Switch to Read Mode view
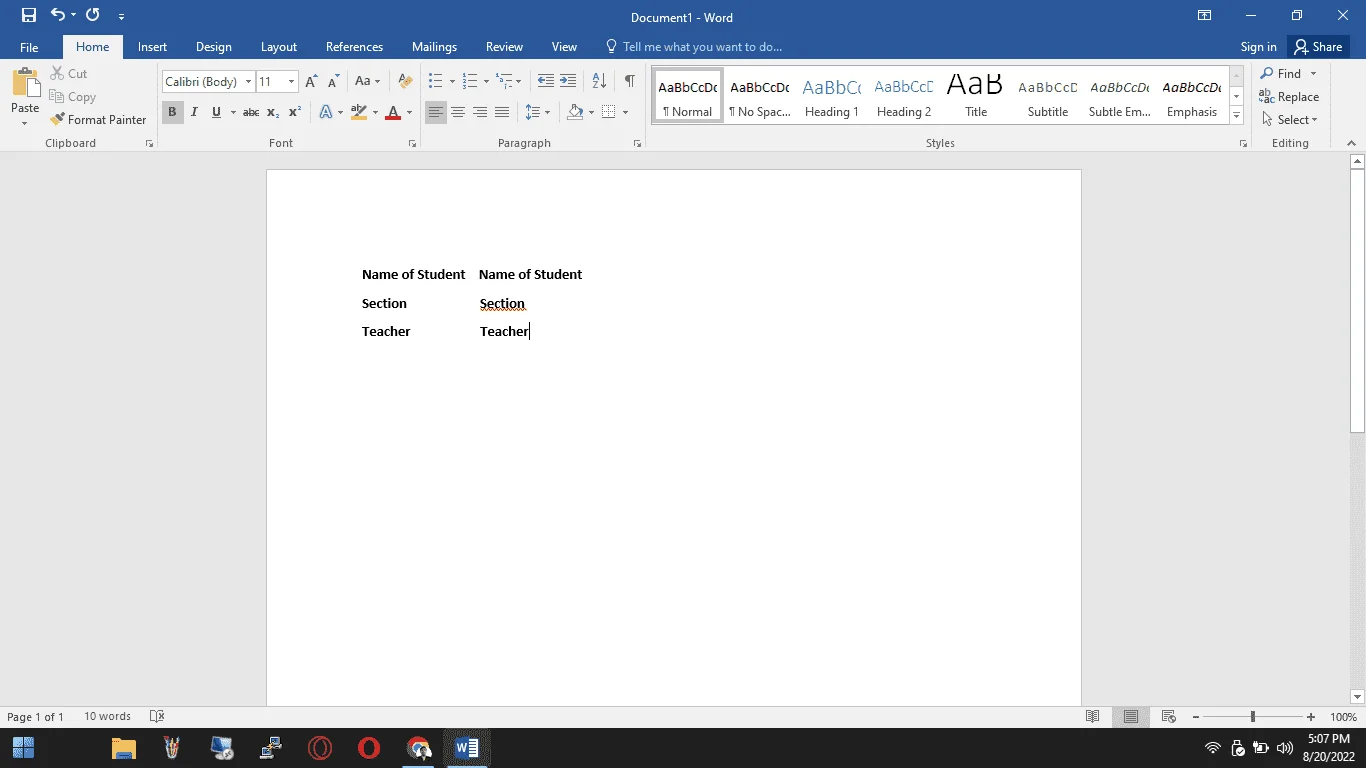Viewport: 1366px width, 768px height. 1093,717
